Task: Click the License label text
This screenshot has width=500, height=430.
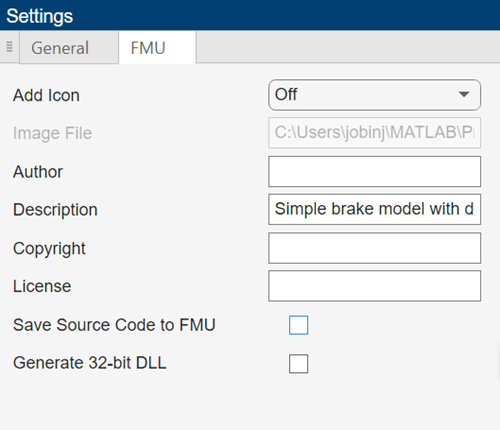Action: (x=42, y=286)
